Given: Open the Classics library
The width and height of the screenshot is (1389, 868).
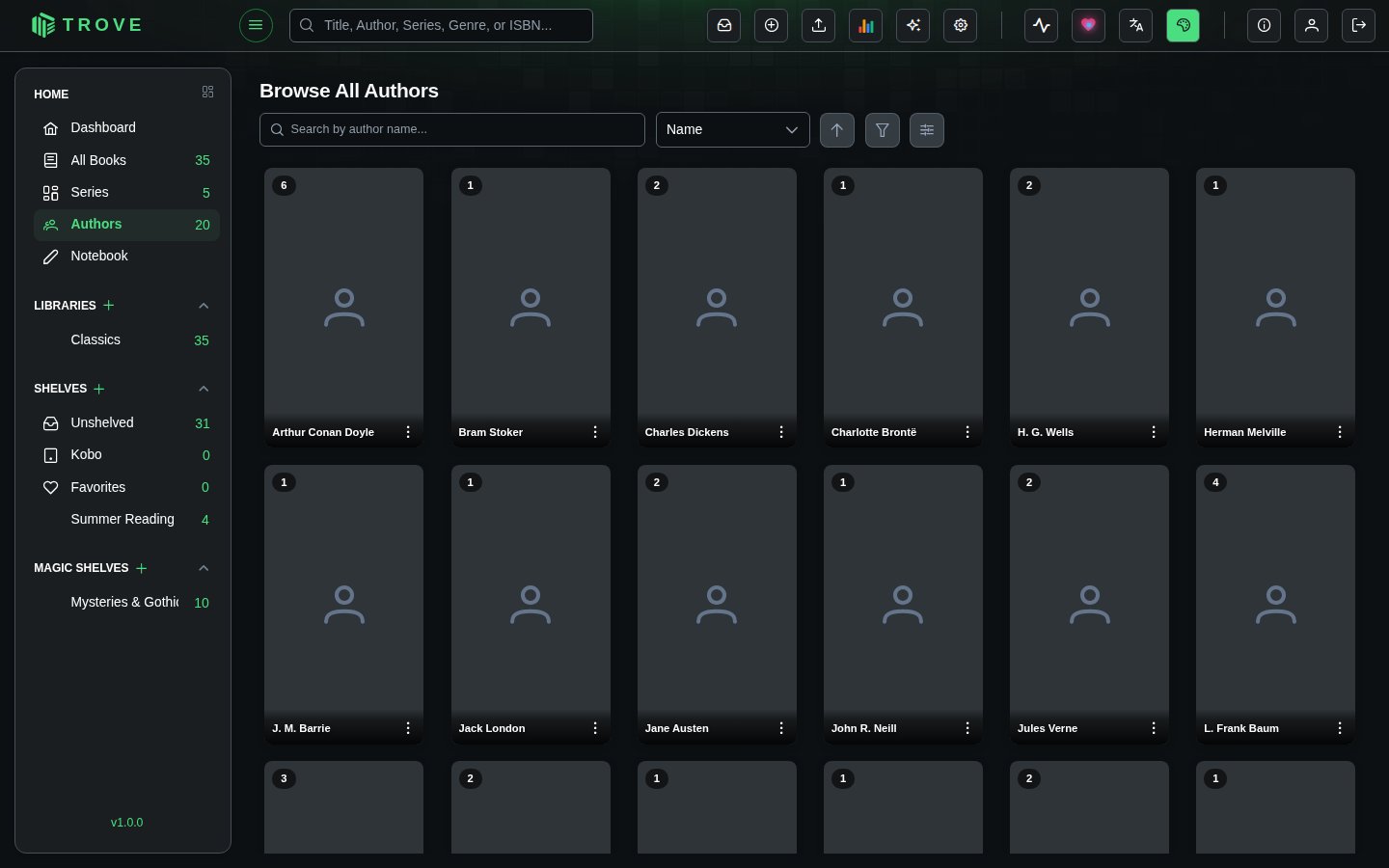Looking at the screenshot, I should coord(127,340).
